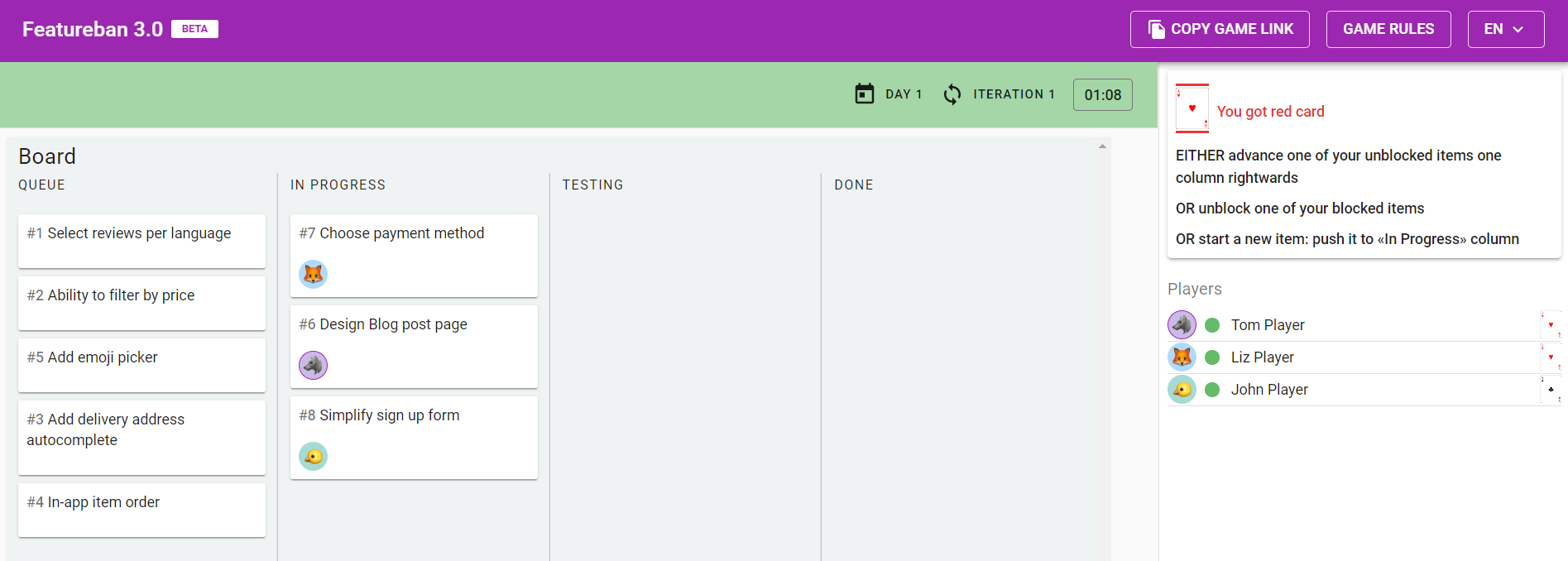Click fox avatar on Choose payment method card
This screenshot has width=1568, height=561.
(x=313, y=274)
